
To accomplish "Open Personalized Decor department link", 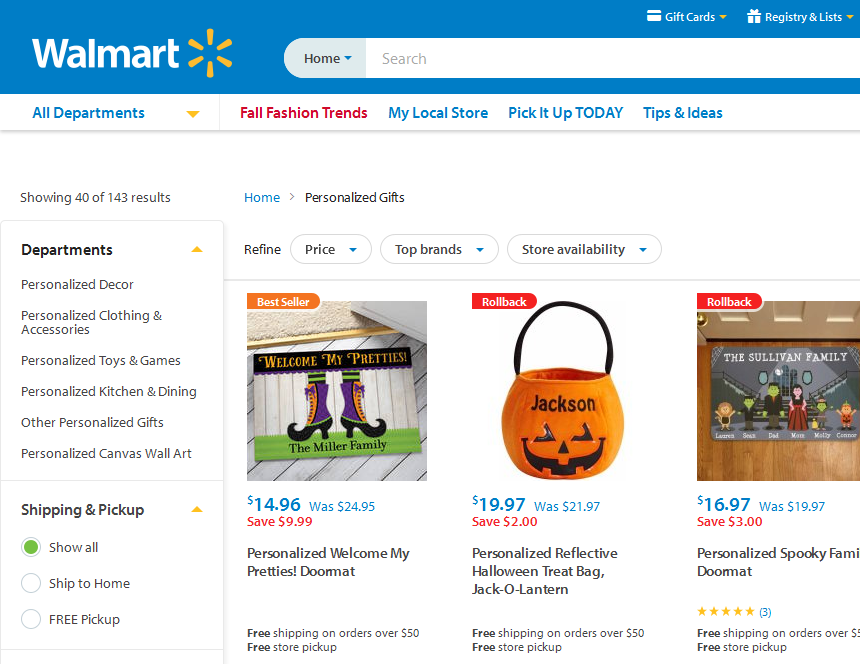I will (x=77, y=284).
